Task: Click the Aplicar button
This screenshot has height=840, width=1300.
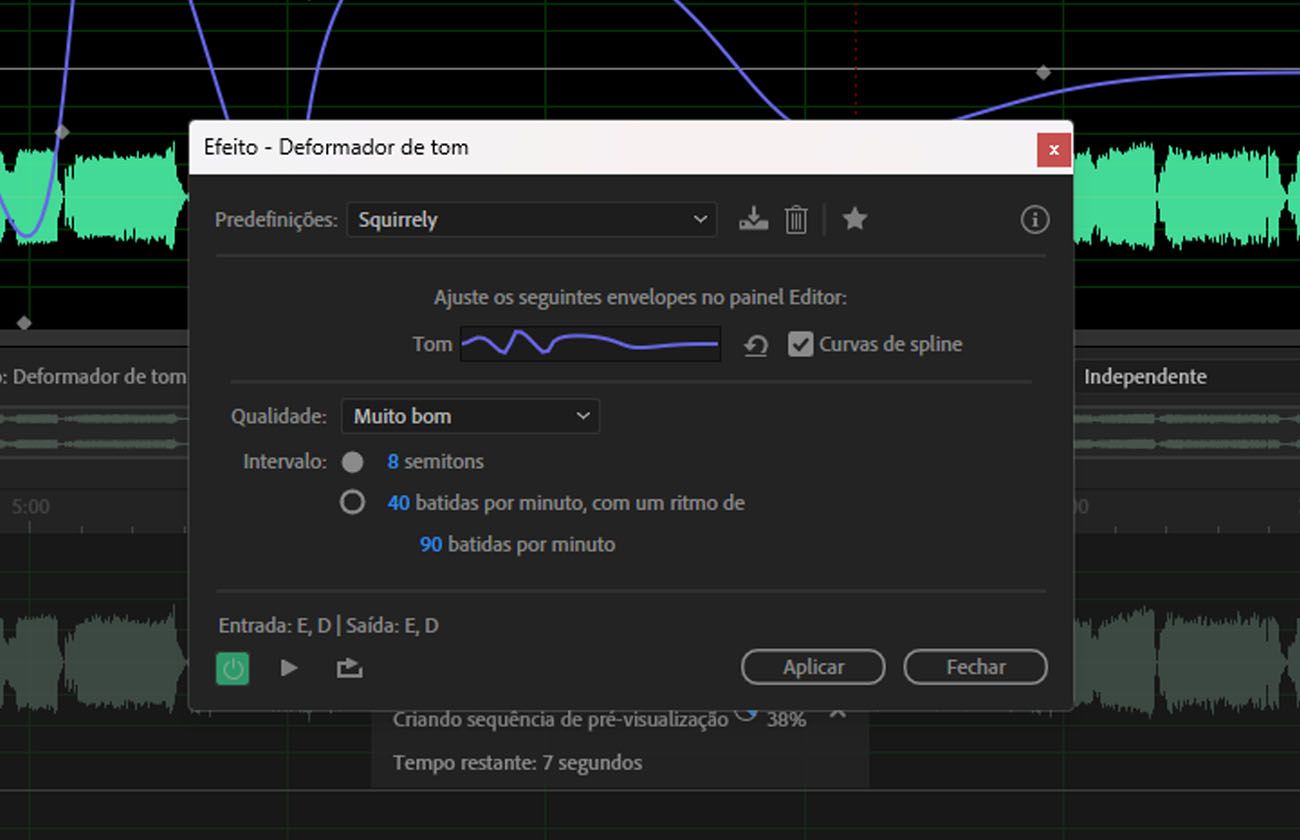Action: point(813,667)
